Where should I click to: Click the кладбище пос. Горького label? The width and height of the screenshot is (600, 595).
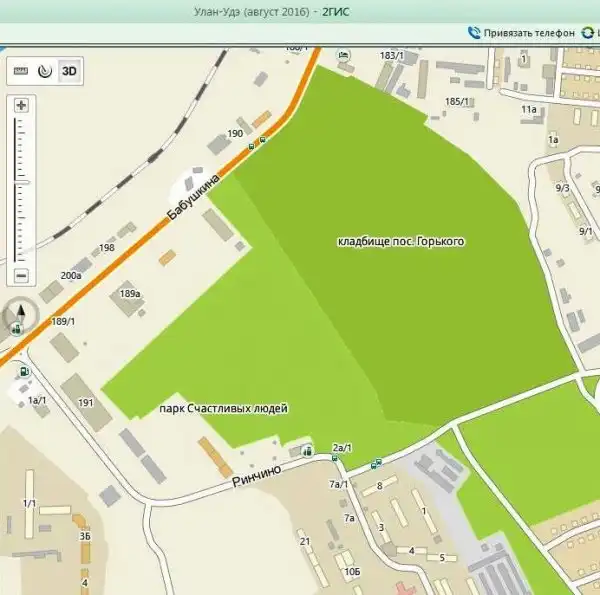(402, 241)
